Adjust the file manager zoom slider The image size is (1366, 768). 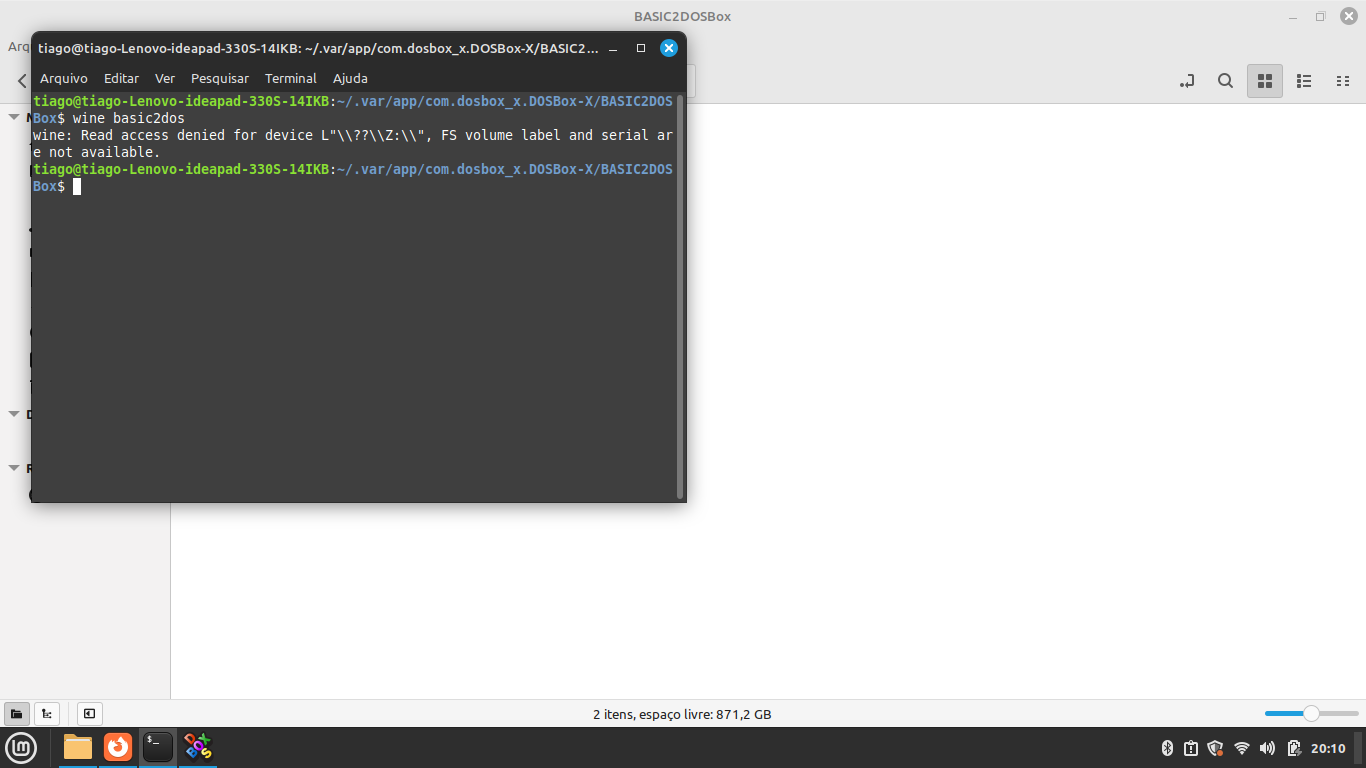(x=1311, y=713)
